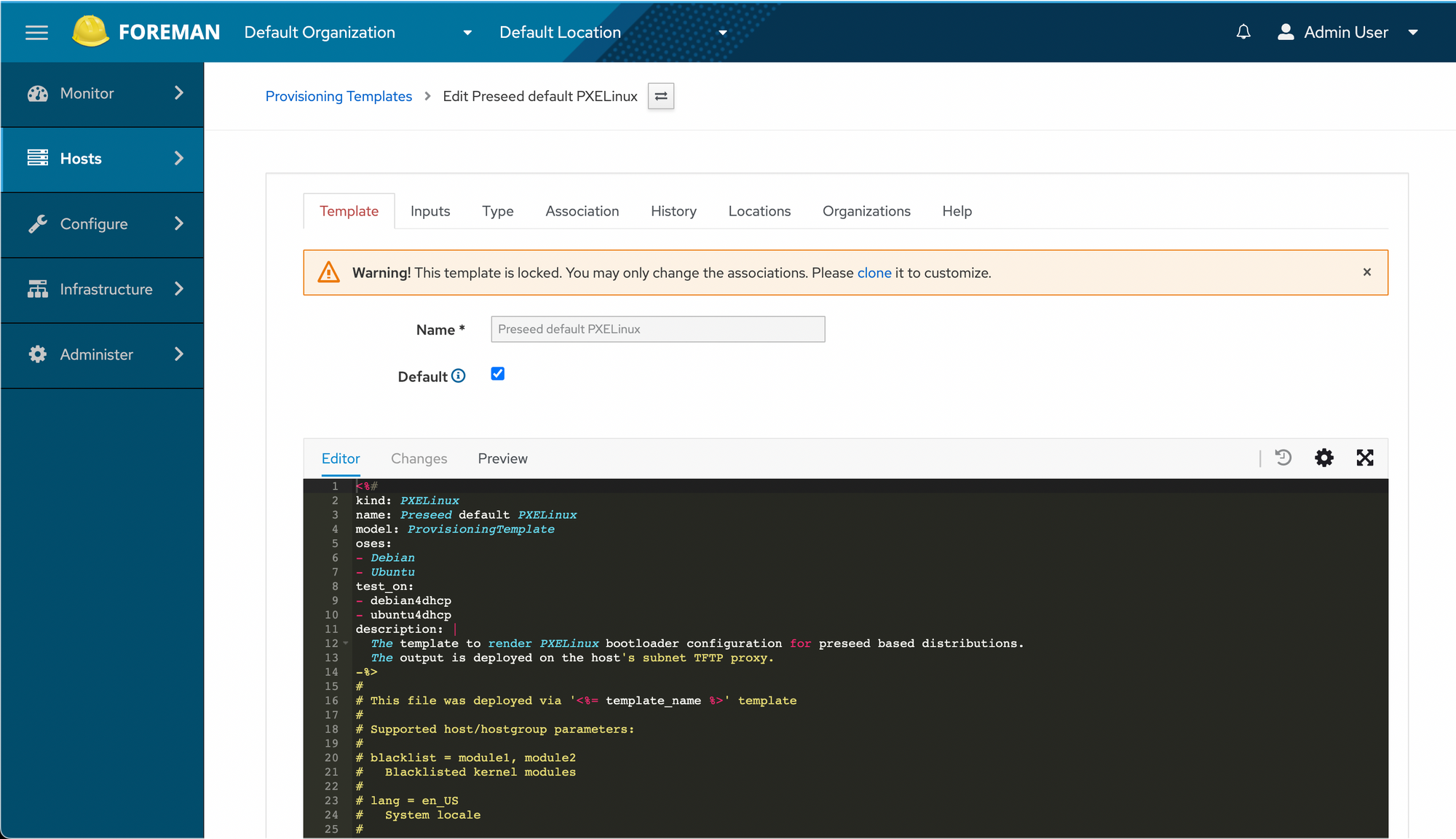Viewport: 1456px width, 839px height.
Task: Uncheck the Default checkbox
Action: pos(498,374)
